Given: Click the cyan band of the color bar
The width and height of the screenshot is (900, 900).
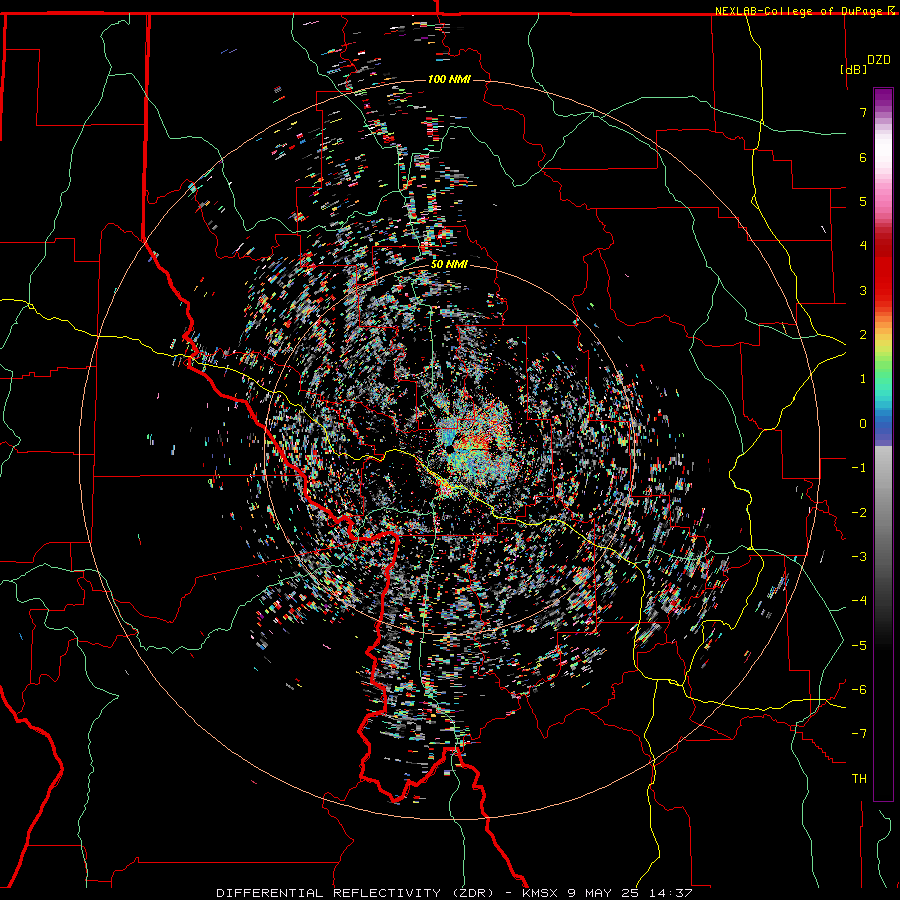Looking at the screenshot, I should click(x=883, y=396).
